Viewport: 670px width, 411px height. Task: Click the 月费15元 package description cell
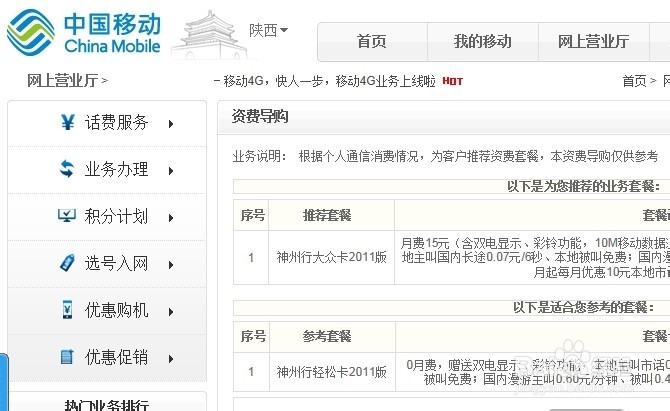coord(532,257)
